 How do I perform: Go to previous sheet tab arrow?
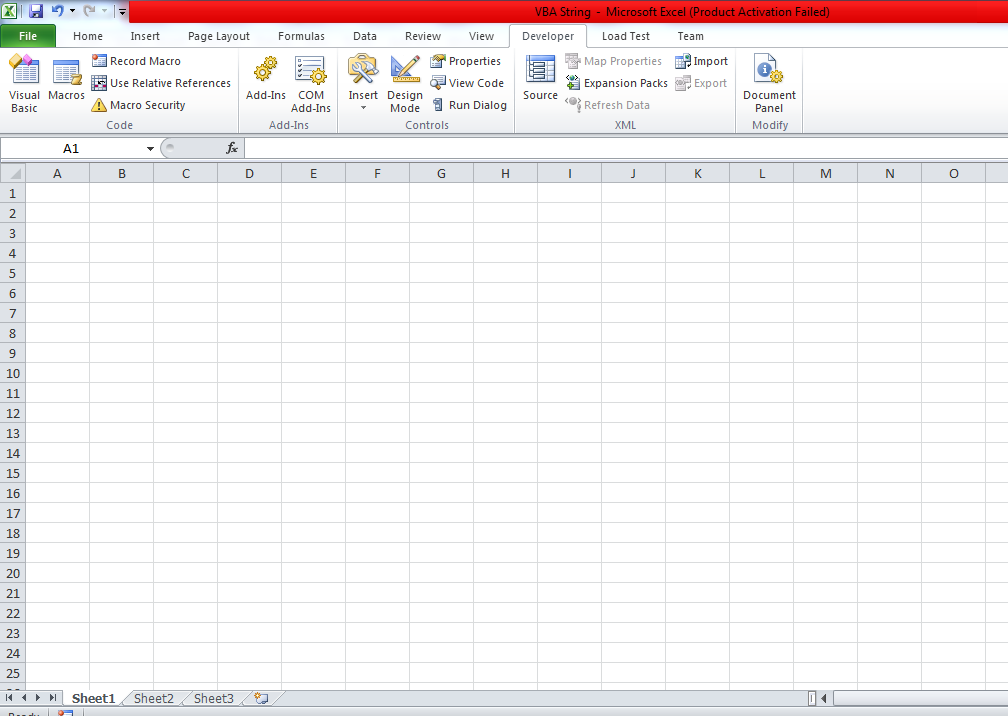[24, 697]
